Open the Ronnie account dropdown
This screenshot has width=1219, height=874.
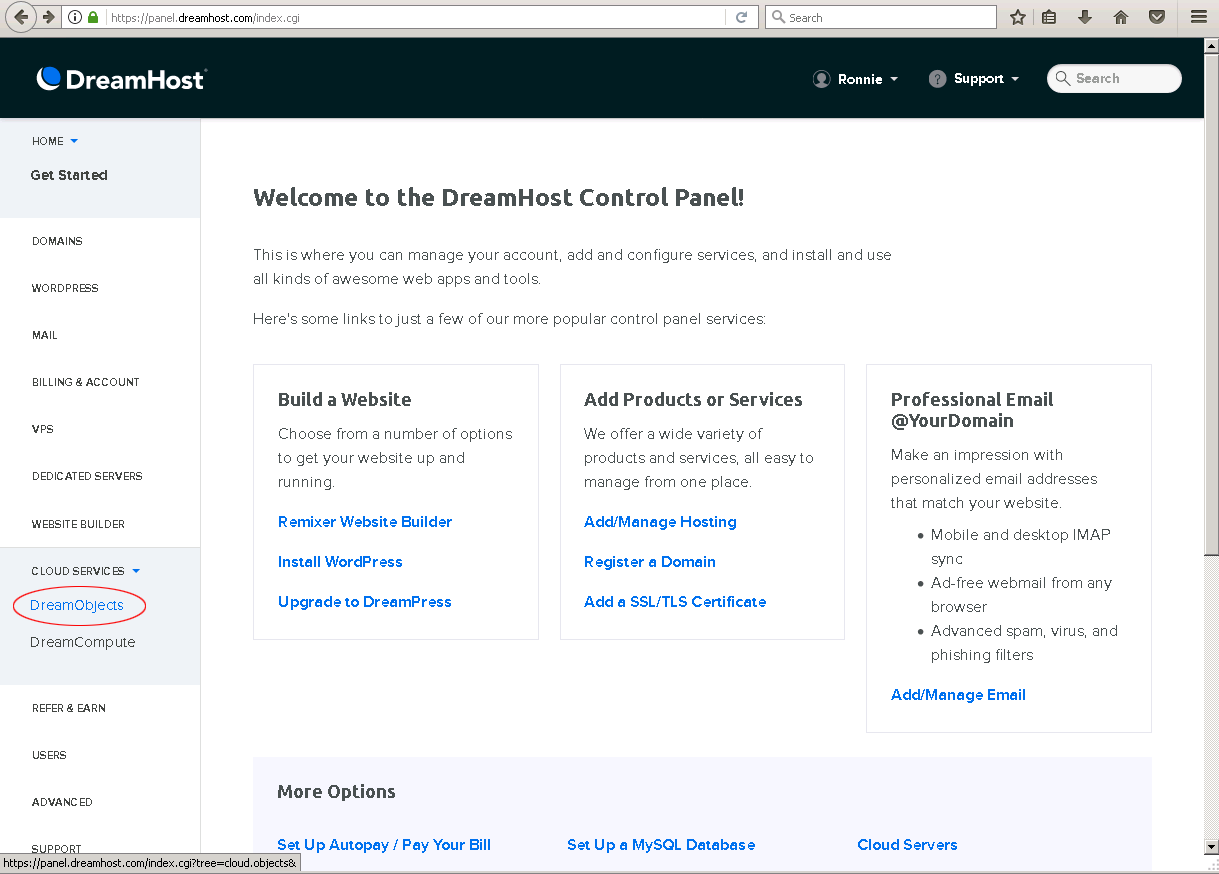(868, 79)
